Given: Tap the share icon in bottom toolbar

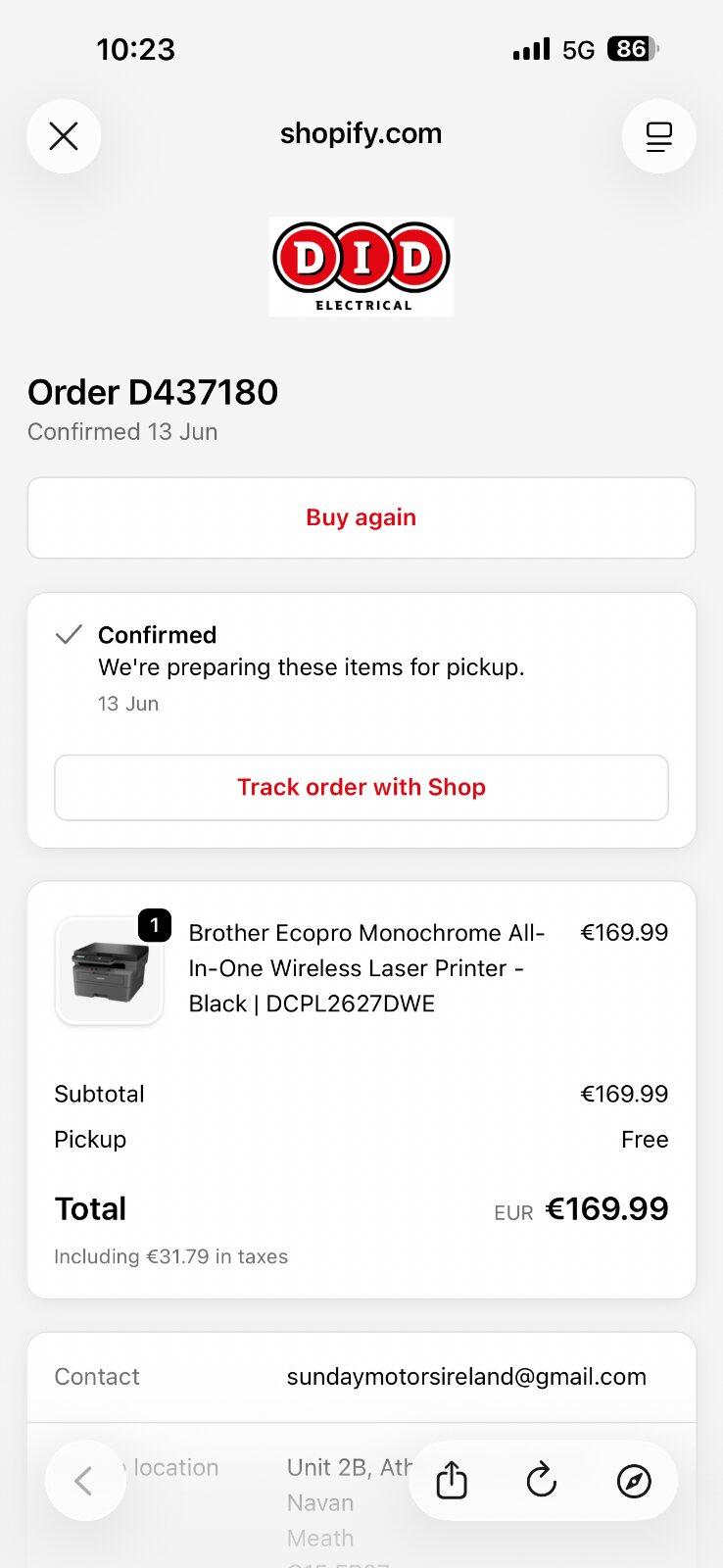Looking at the screenshot, I should [452, 1480].
